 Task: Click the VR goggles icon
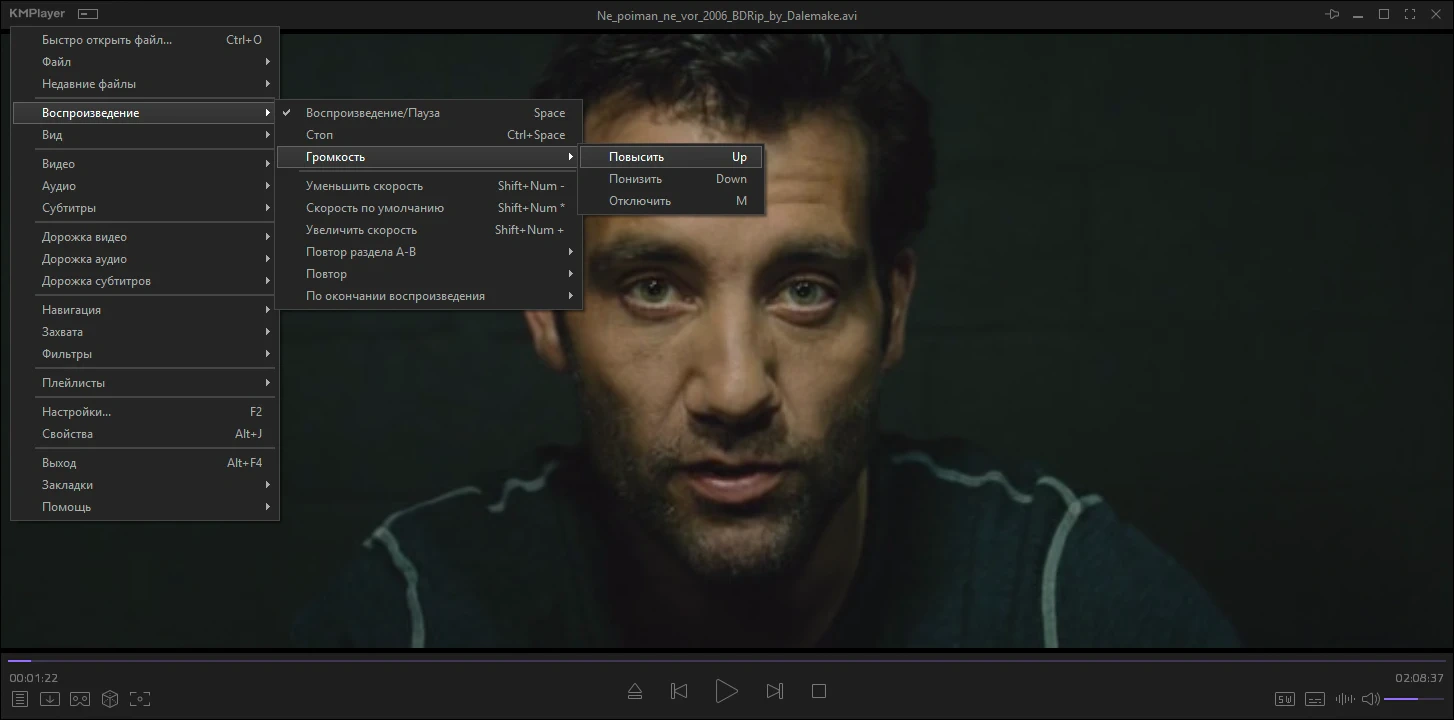point(80,699)
